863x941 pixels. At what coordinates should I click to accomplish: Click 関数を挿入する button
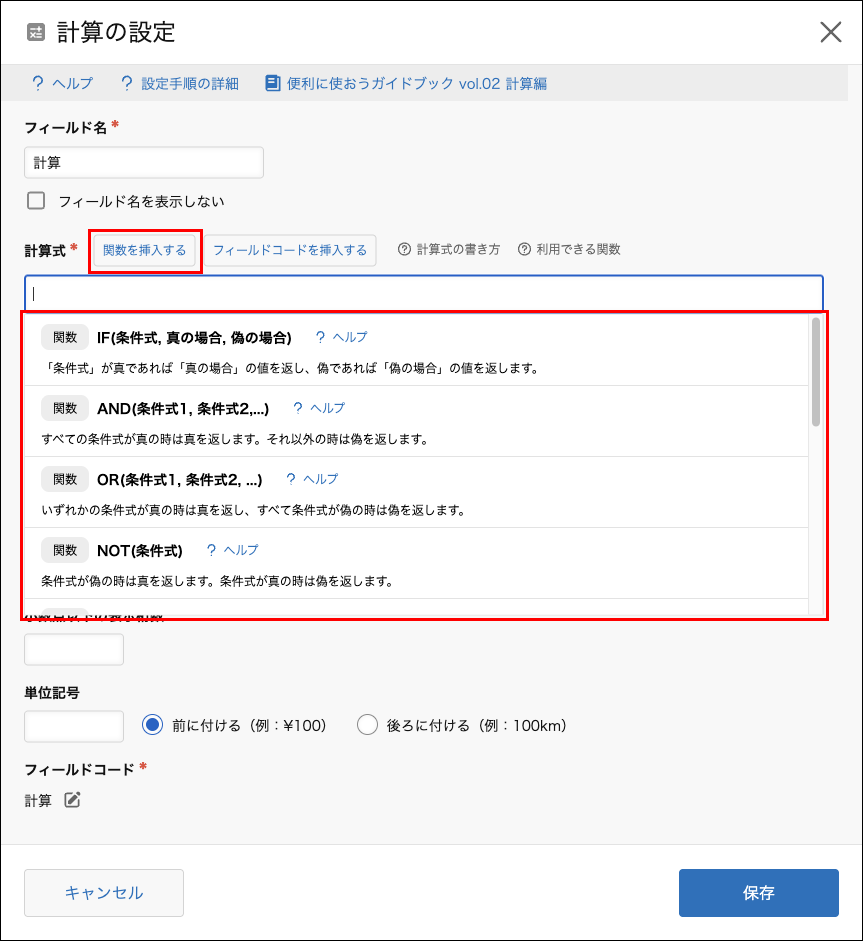tap(145, 250)
